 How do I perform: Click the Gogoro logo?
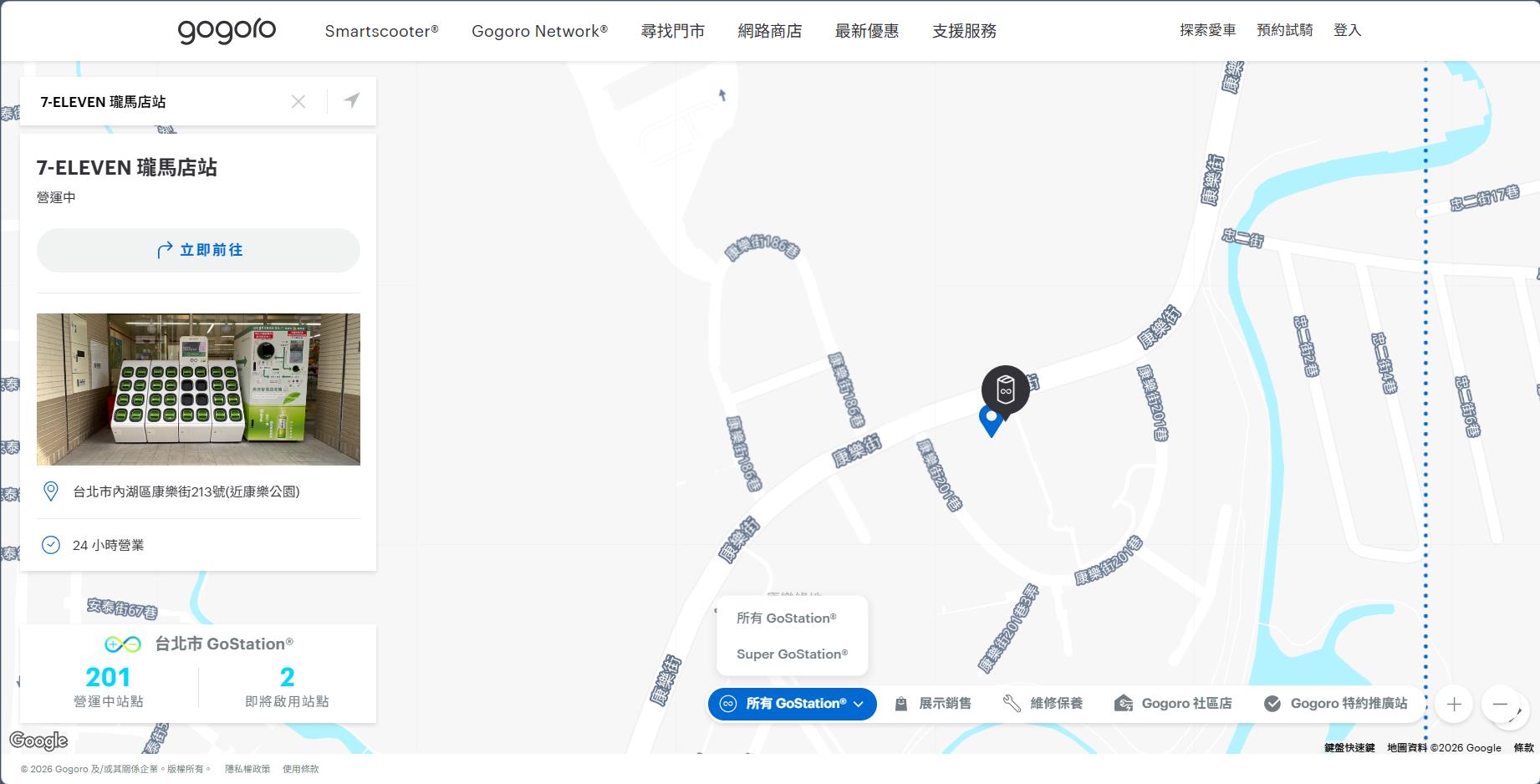point(227,31)
